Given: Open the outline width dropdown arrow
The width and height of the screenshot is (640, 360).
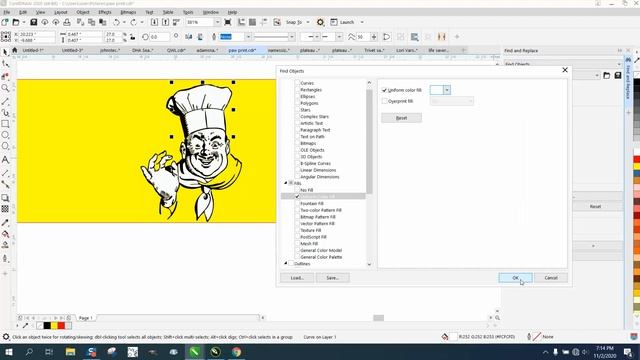Looking at the screenshot, I should pos(248,37).
